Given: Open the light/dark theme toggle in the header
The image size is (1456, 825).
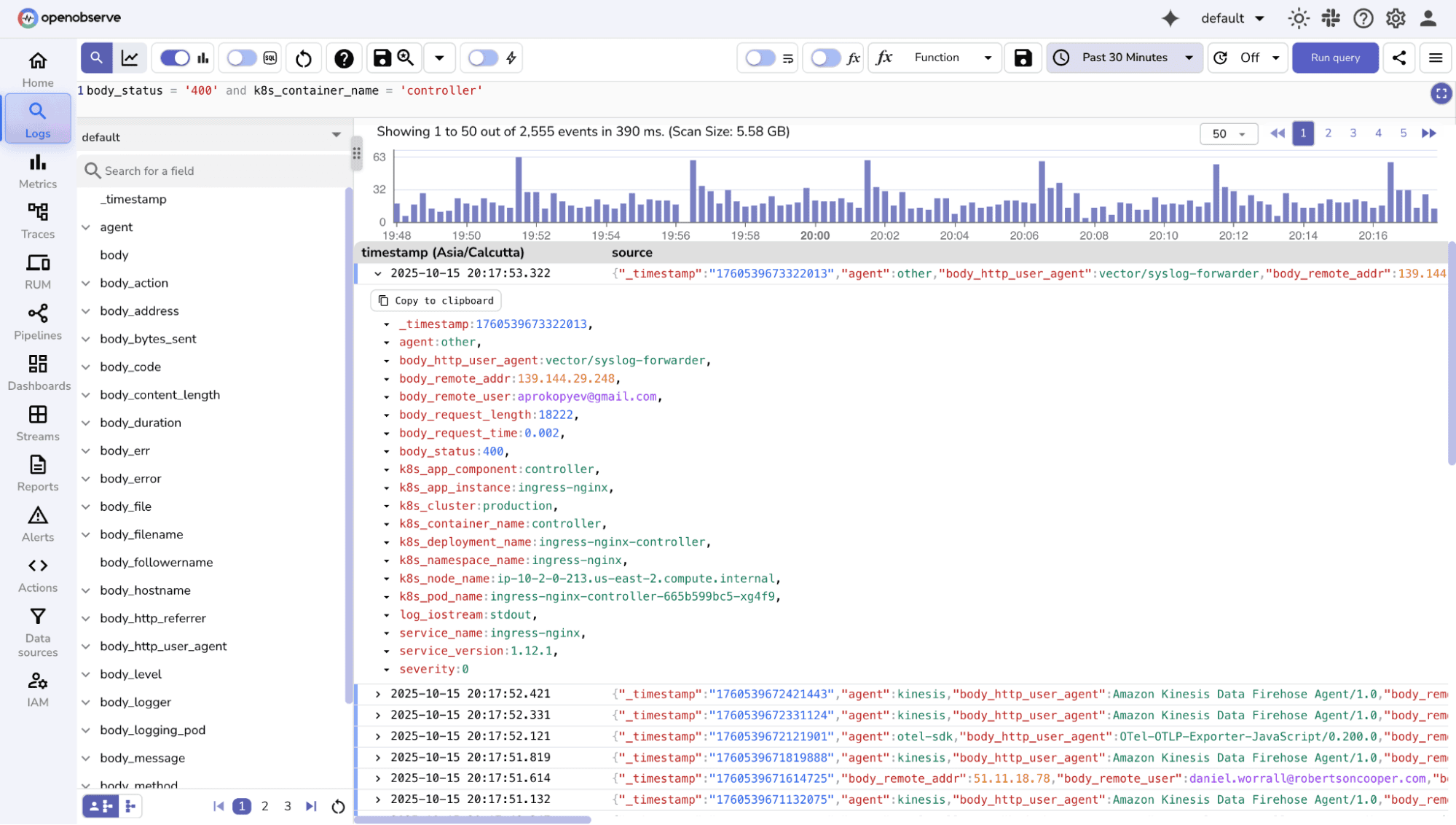Looking at the screenshot, I should (x=1298, y=17).
